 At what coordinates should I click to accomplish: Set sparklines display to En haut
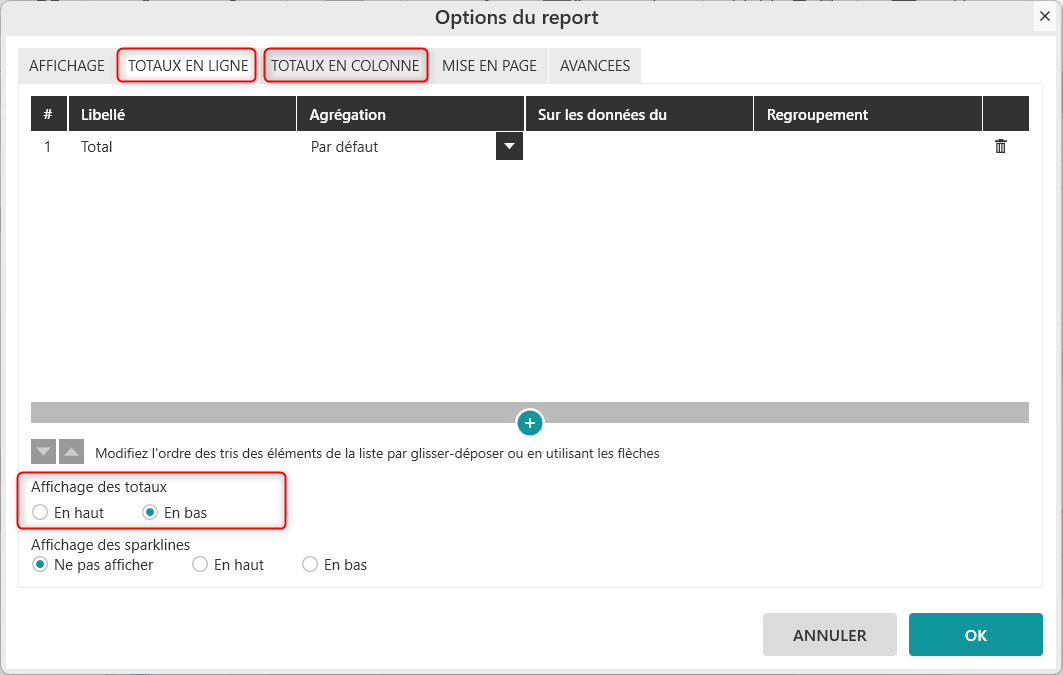200,565
